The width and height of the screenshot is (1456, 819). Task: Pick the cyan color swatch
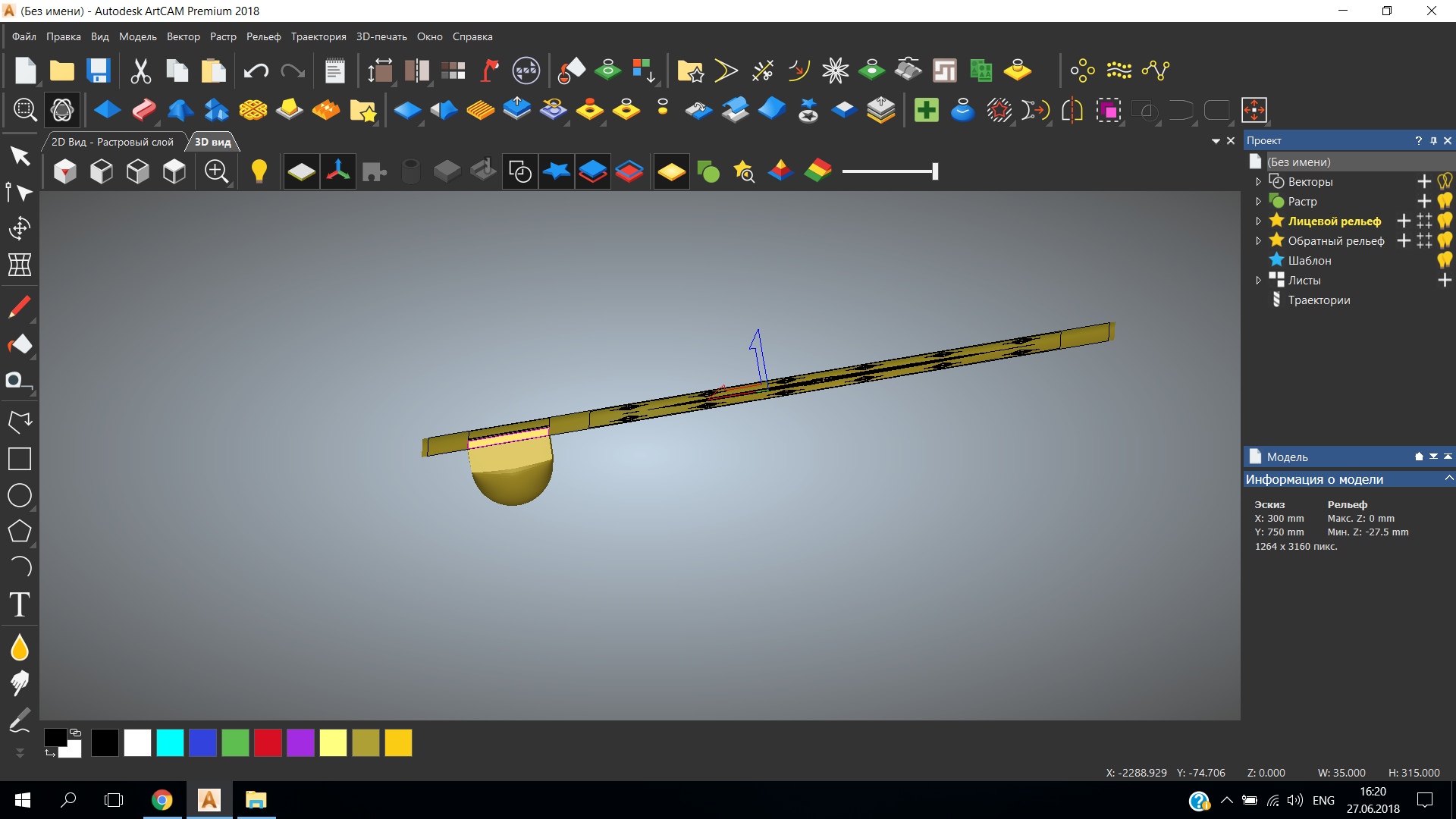pos(170,743)
